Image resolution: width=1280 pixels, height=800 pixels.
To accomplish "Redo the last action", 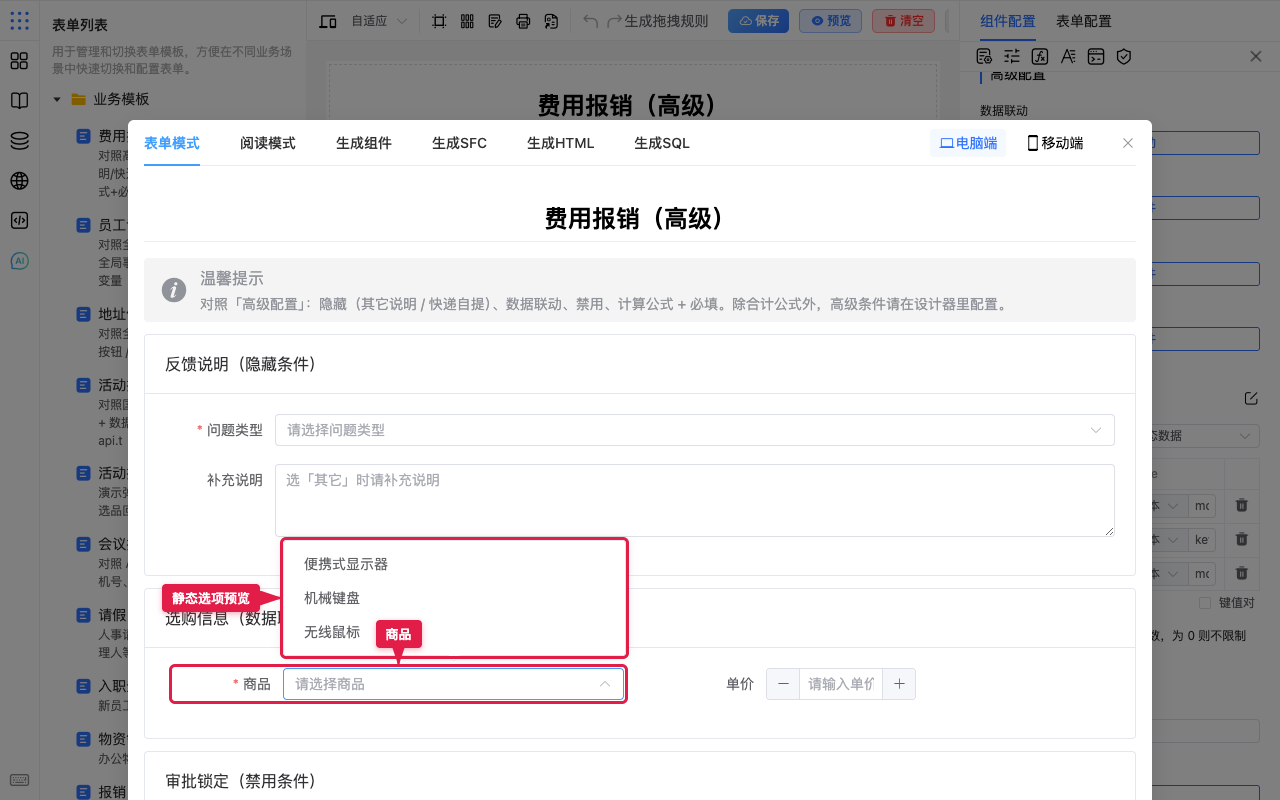I will (614, 21).
